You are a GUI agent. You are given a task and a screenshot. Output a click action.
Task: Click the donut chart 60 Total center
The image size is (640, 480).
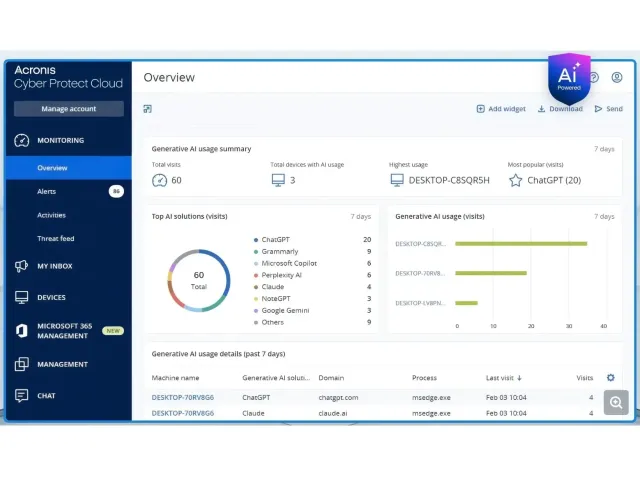(x=199, y=280)
